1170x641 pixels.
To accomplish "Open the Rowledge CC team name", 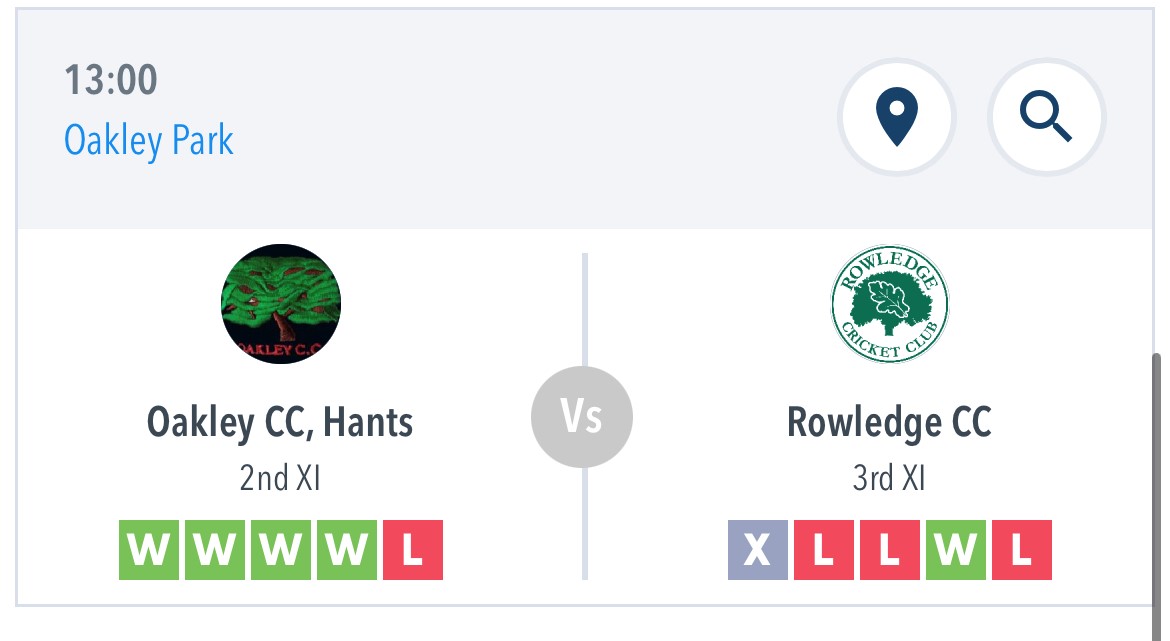I will click(889, 422).
